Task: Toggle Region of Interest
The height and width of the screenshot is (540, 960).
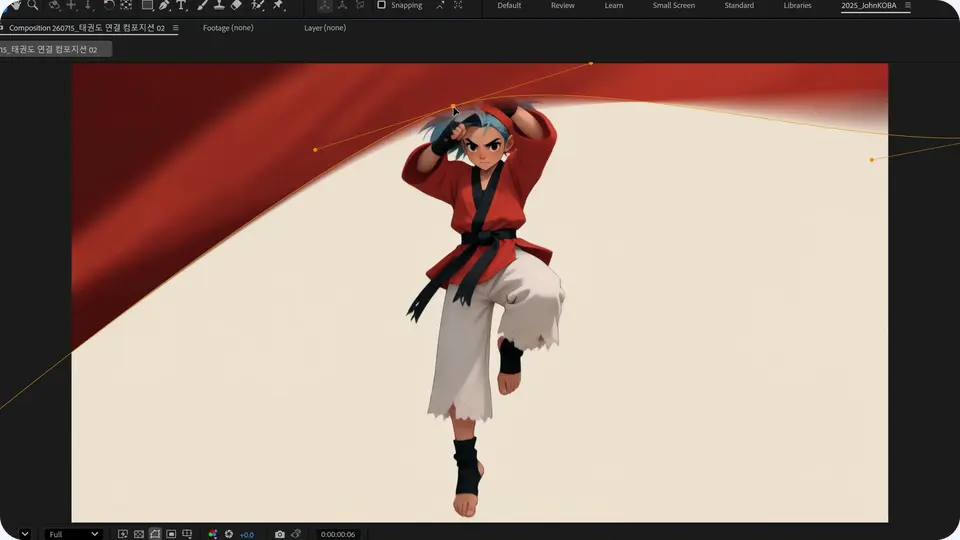Action: 171,534
